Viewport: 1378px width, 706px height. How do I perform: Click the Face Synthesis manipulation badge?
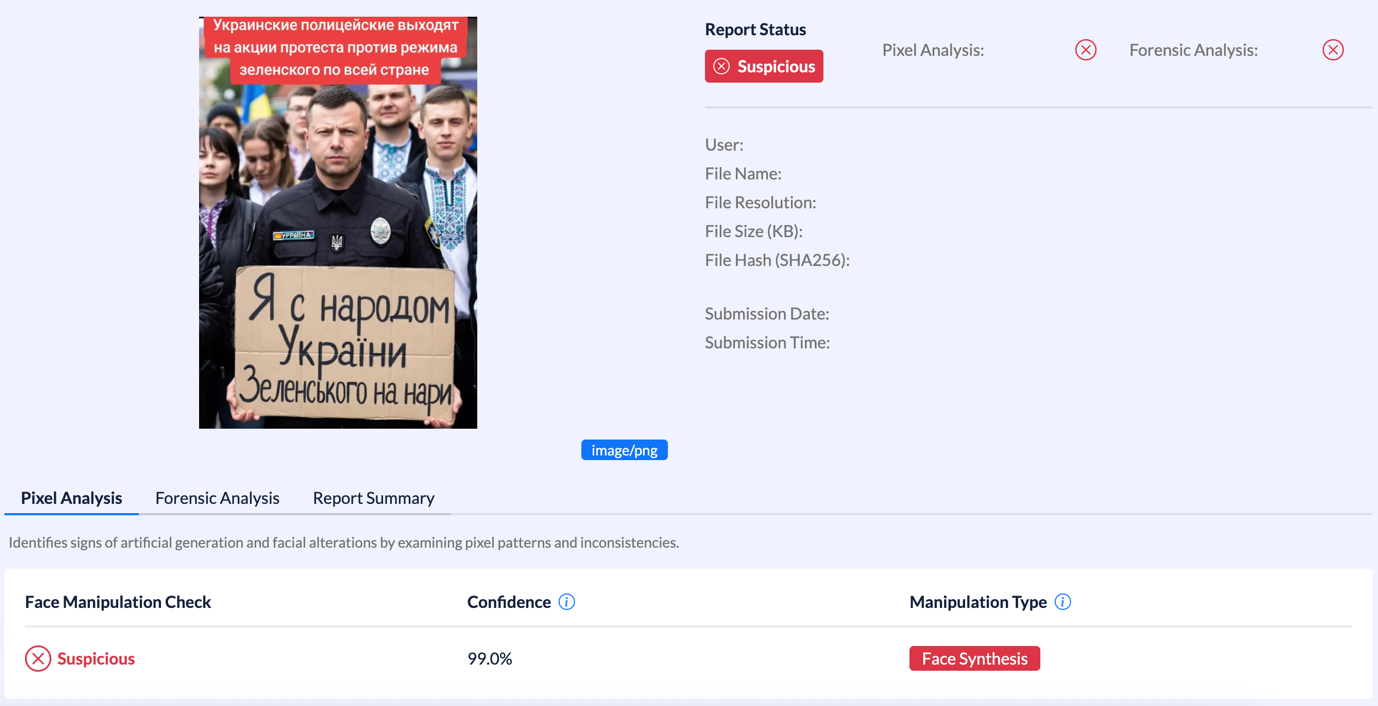[974, 659]
